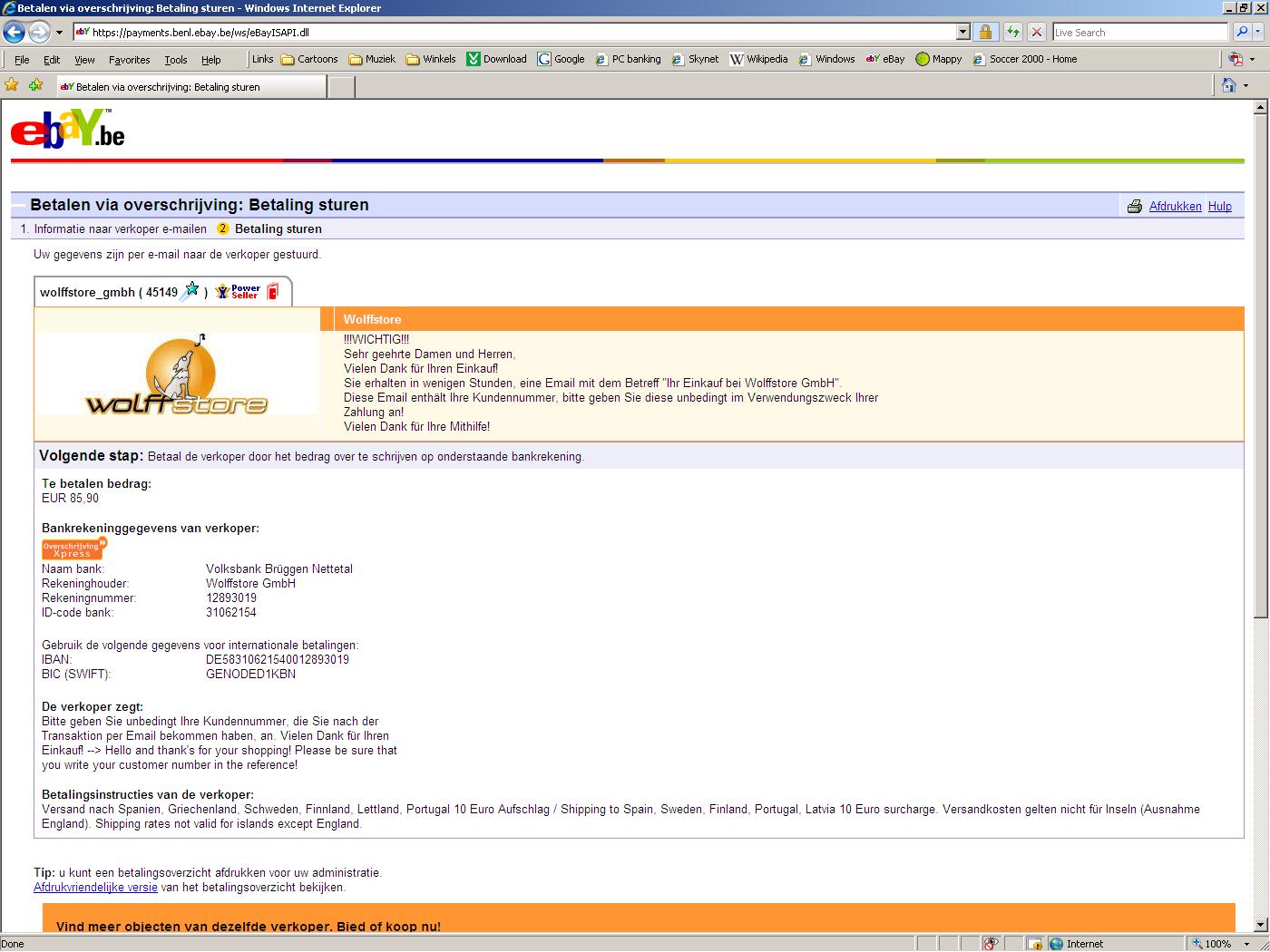Click the Home page icon
Viewport: 1270px width, 952px height.
(x=1228, y=85)
